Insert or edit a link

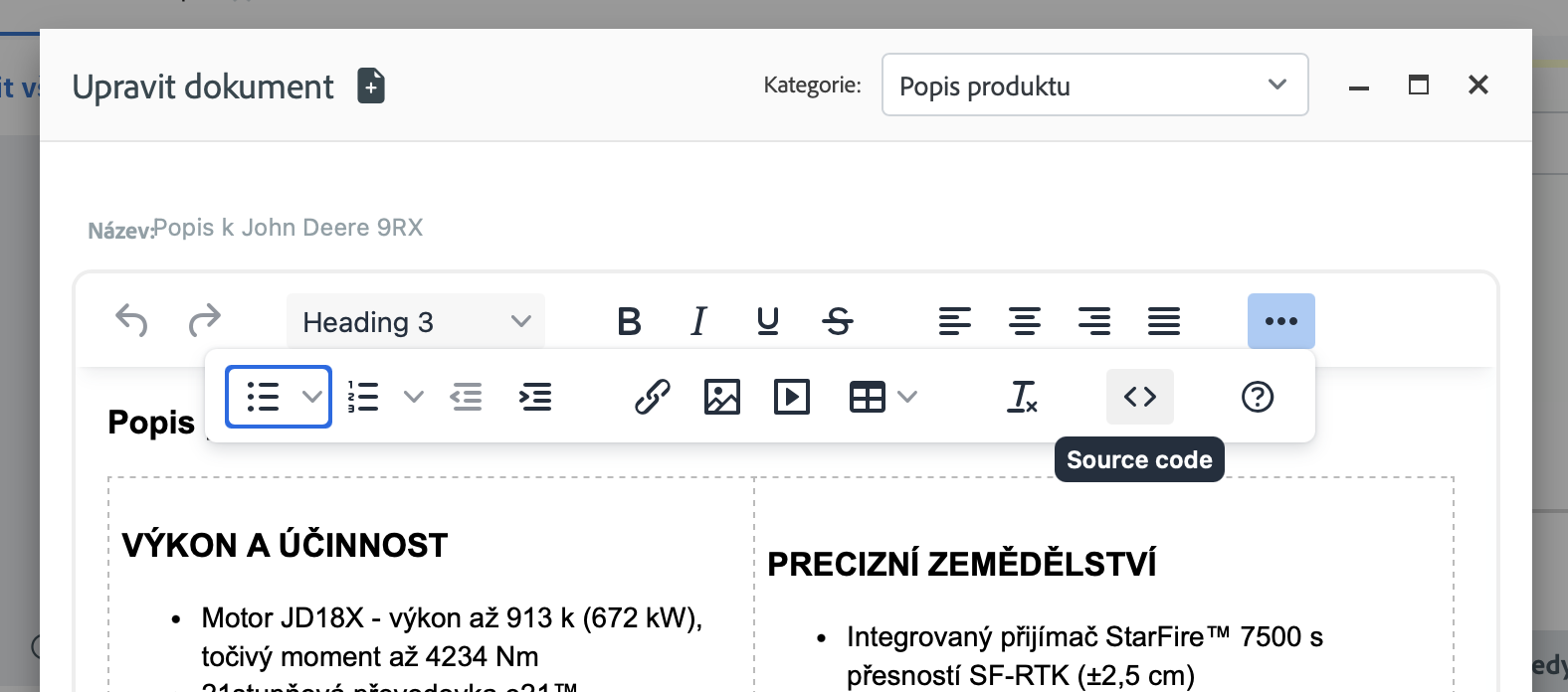pyautogui.click(x=653, y=397)
